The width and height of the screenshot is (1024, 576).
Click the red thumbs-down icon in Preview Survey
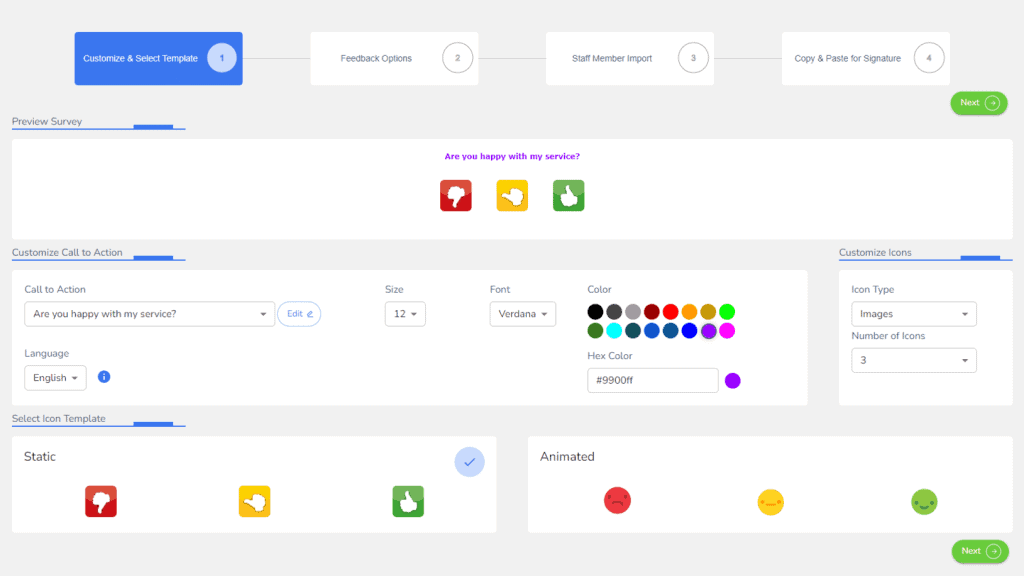click(x=456, y=196)
